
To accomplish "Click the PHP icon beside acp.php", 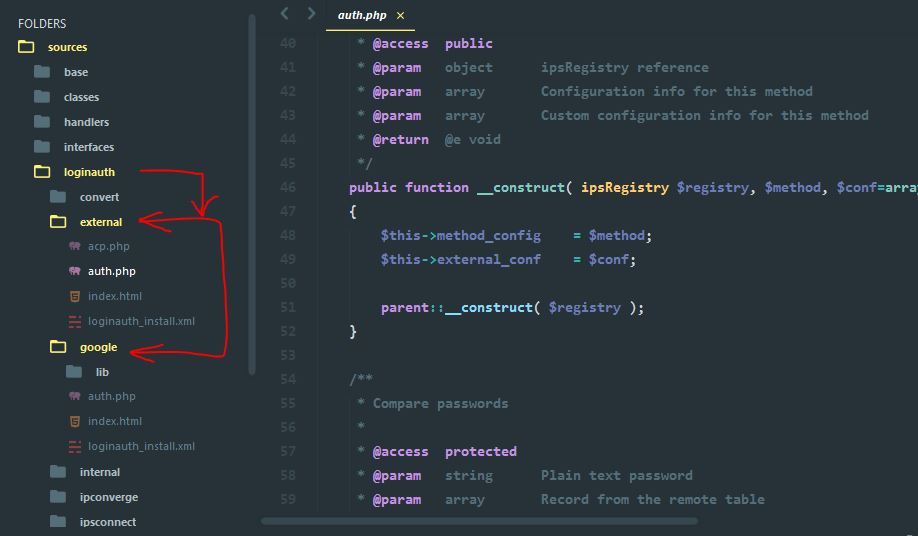I will pyautogui.click(x=75, y=246).
